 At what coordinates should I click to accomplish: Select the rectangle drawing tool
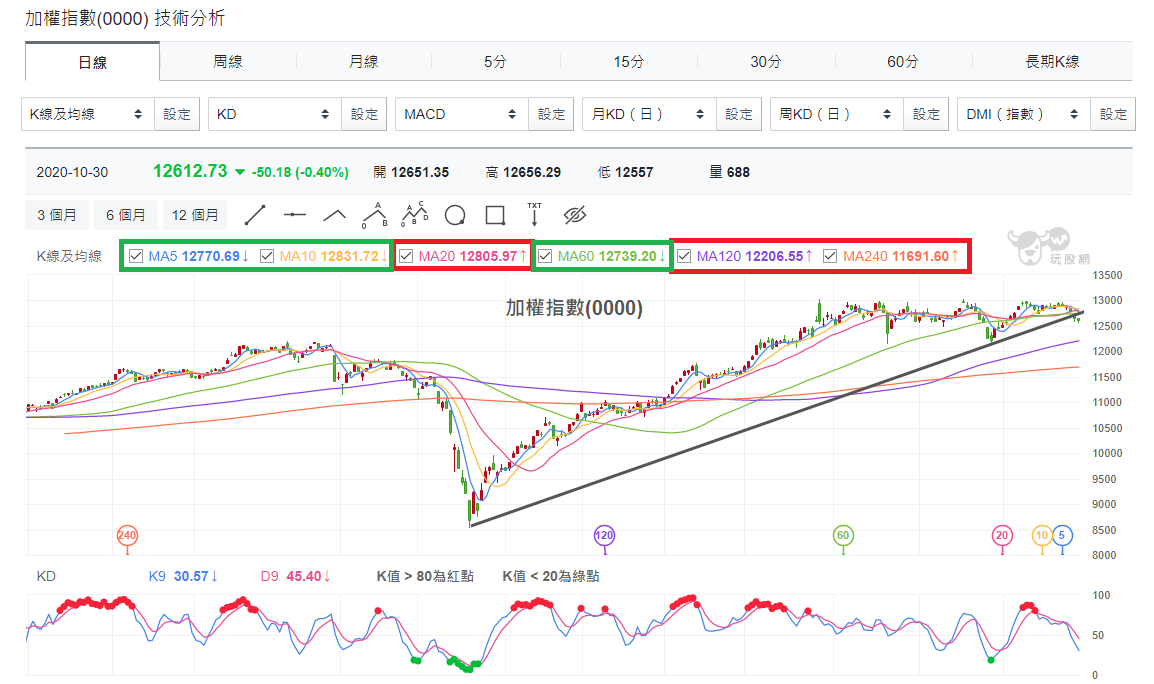coord(494,215)
